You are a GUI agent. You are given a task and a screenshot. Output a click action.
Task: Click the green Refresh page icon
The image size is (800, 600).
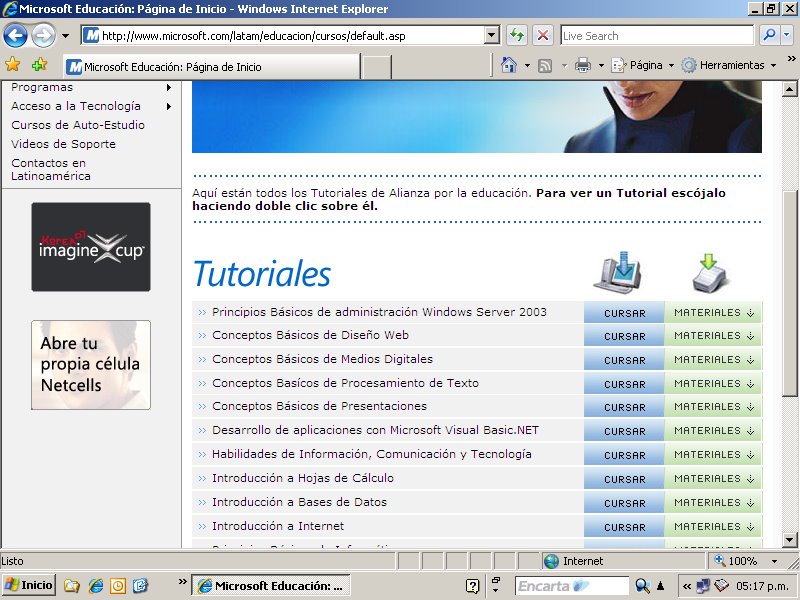click(x=517, y=36)
